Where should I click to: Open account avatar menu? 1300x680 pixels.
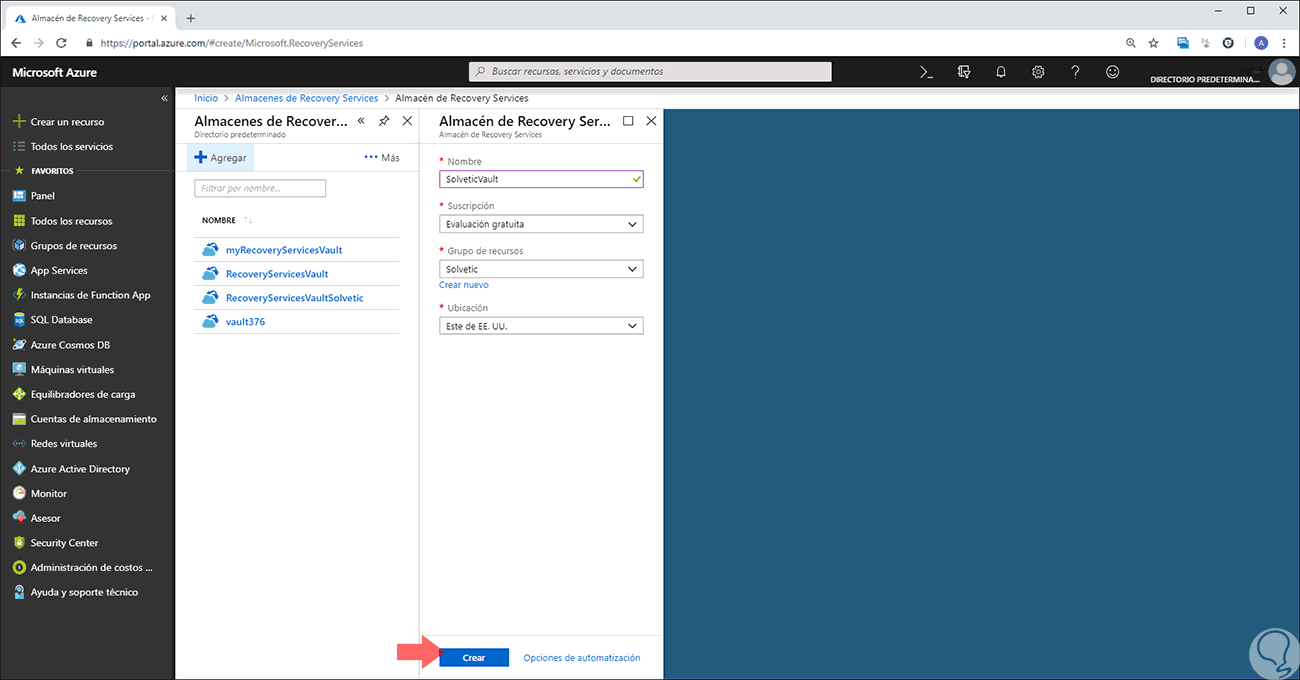[x=1280, y=72]
